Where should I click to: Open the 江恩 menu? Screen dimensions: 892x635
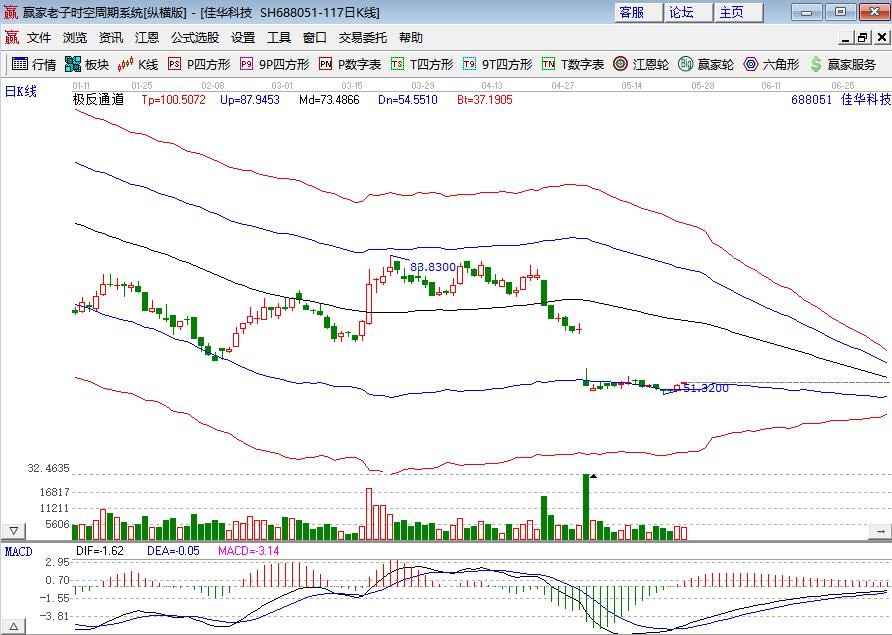click(147, 38)
